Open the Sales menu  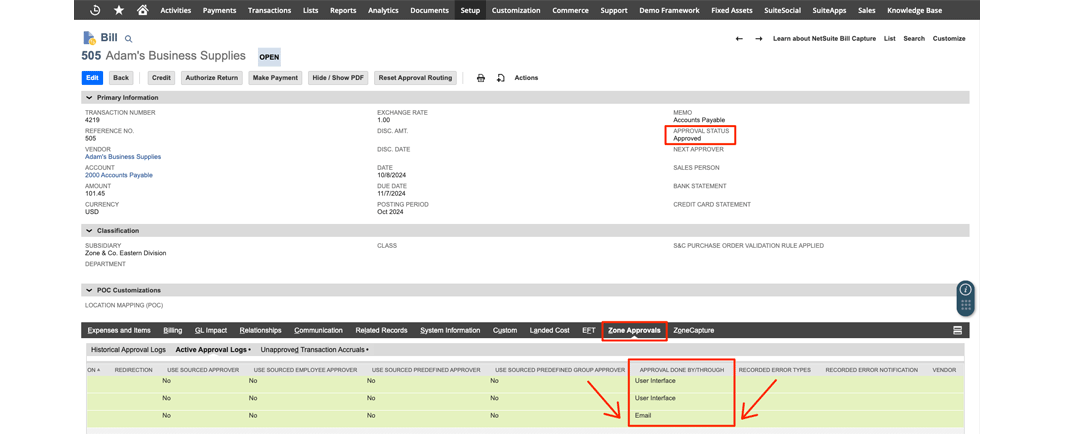click(867, 10)
